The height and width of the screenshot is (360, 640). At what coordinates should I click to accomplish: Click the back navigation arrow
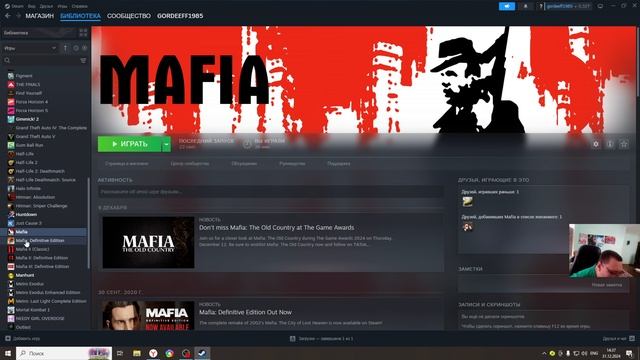tap(8, 16)
